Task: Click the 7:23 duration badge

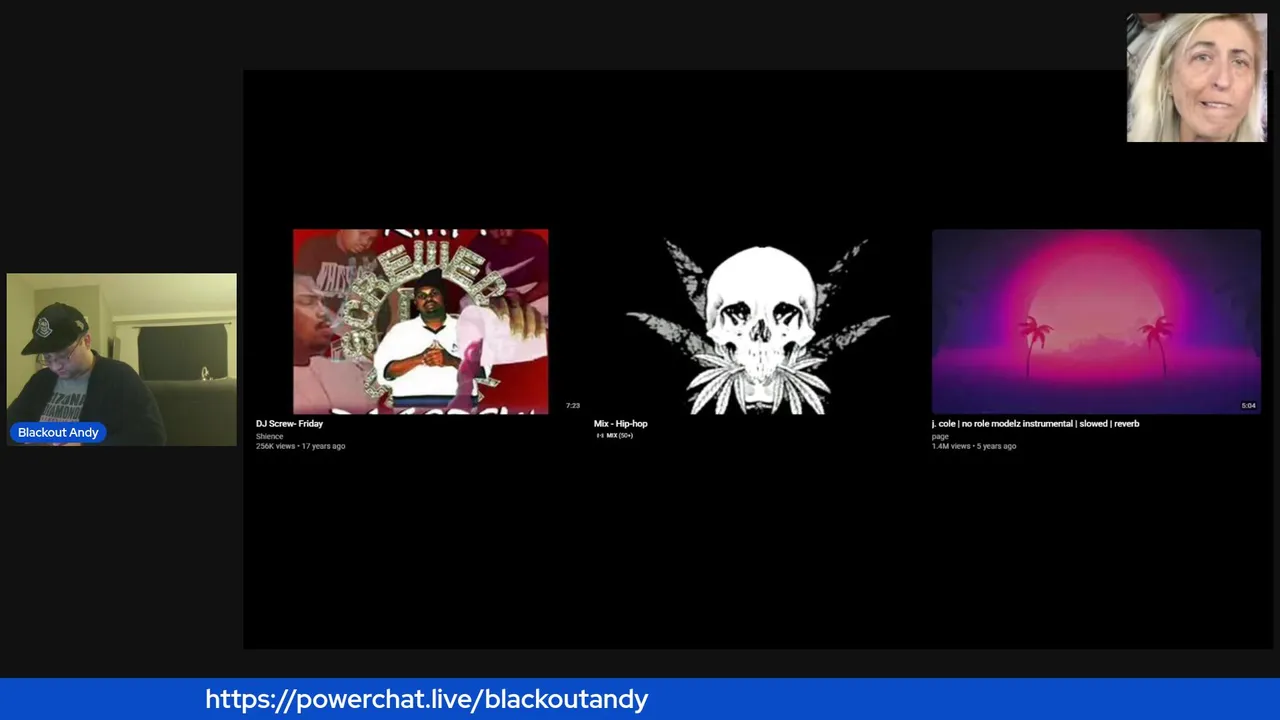Action: click(x=573, y=406)
